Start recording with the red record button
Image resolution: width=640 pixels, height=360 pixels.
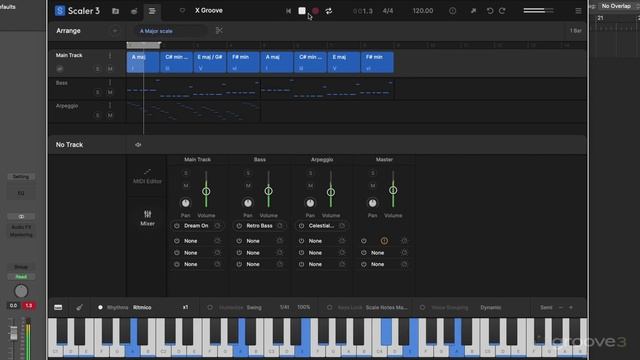click(x=315, y=11)
